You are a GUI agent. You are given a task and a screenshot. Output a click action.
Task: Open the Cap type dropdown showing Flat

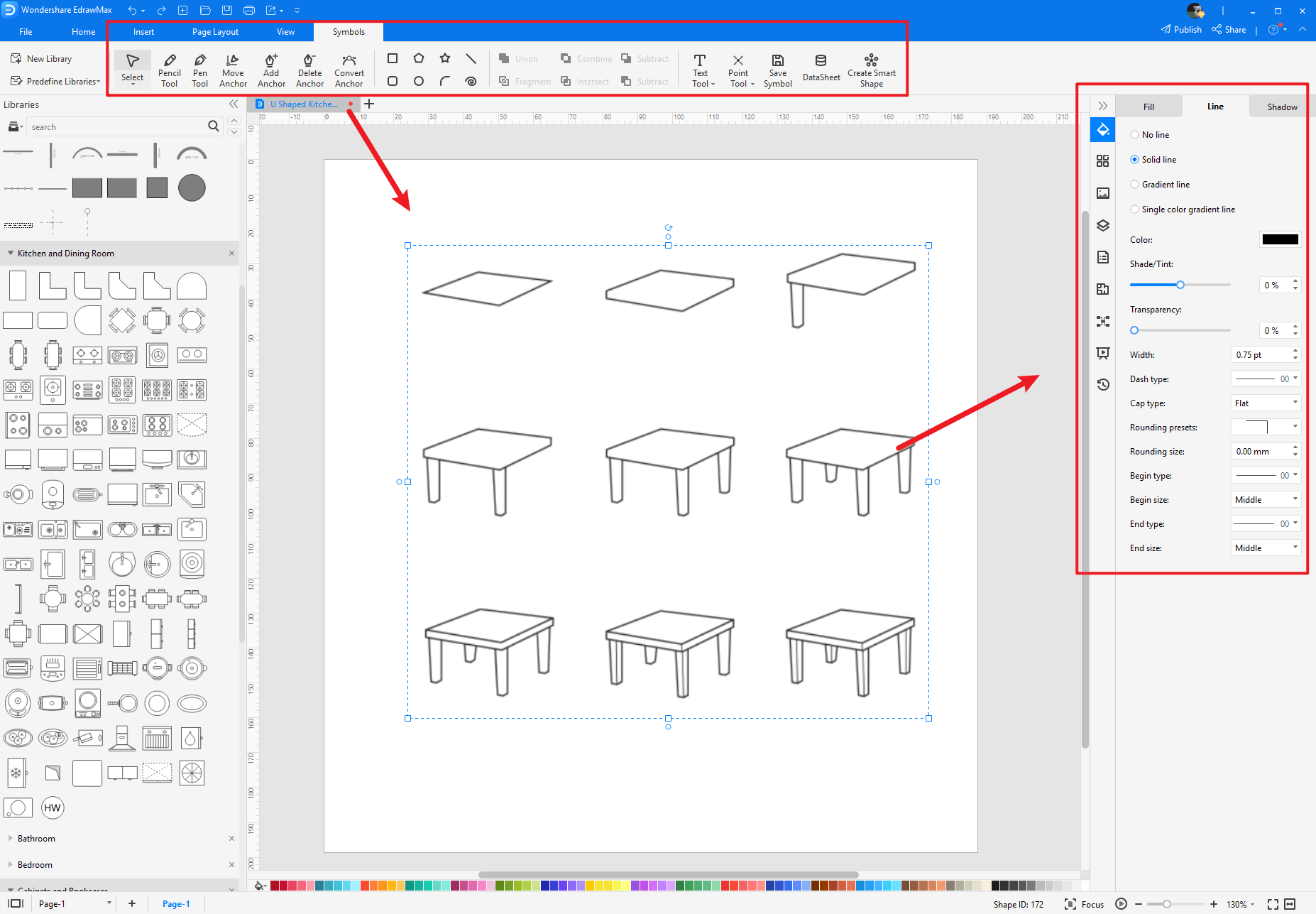pos(1266,403)
